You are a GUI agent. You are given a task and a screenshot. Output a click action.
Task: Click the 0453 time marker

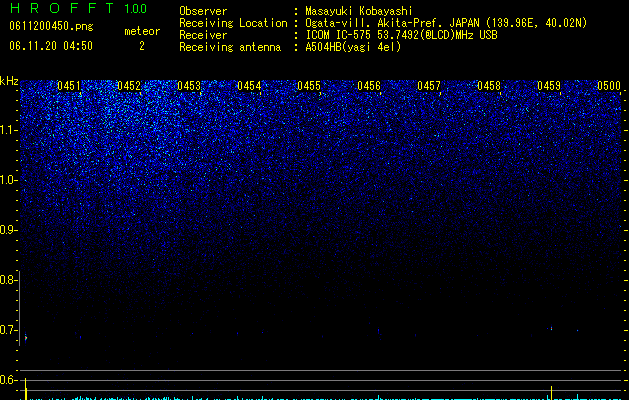tap(189, 86)
